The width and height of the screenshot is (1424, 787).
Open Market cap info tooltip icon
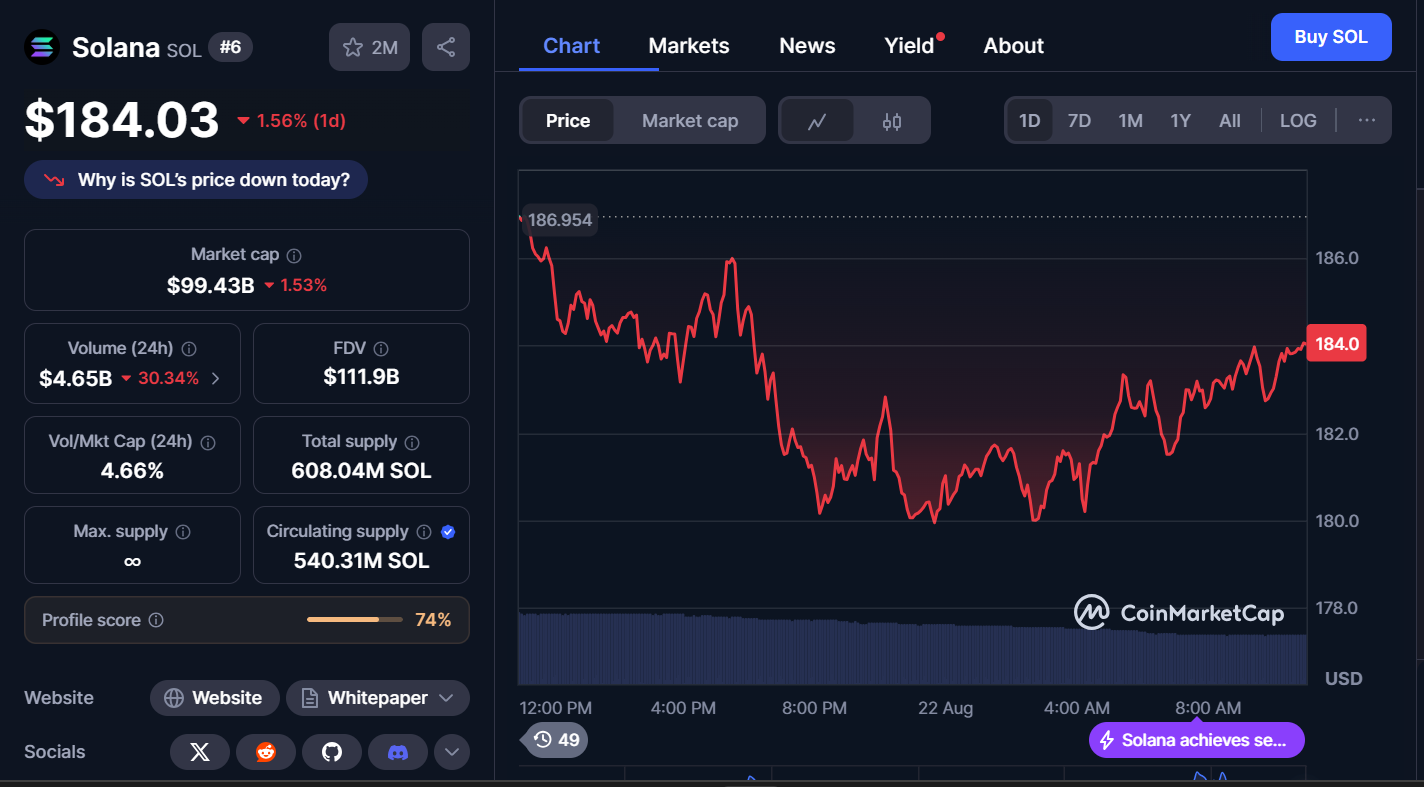point(294,256)
